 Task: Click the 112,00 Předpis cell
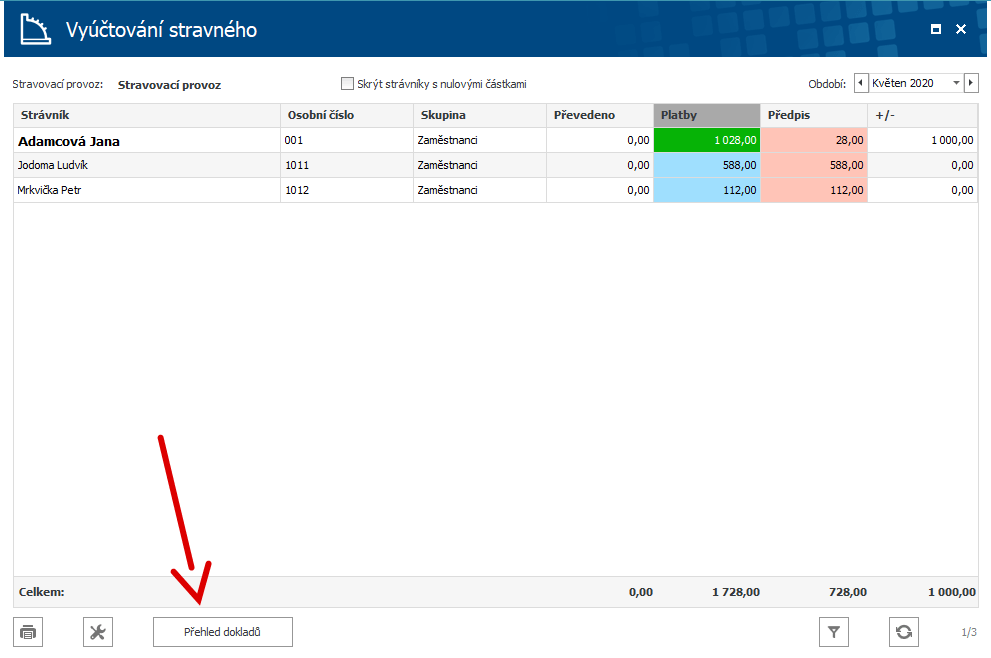pyautogui.click(x=814, y=190)
